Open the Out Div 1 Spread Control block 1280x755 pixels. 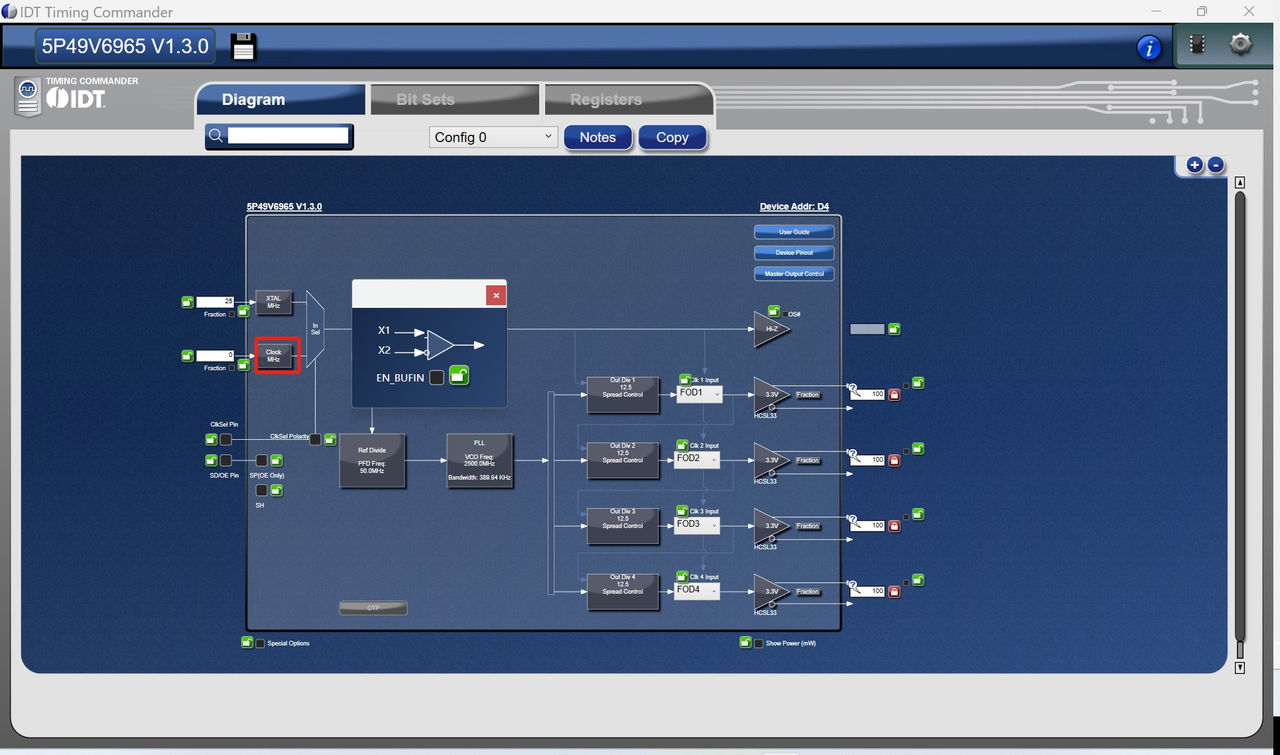(623, 395)
